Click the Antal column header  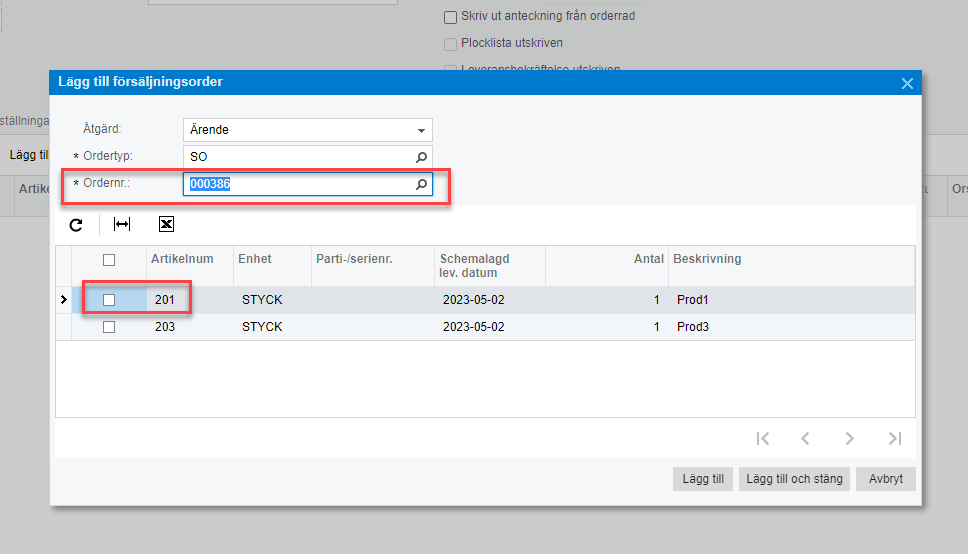[607, 266]
